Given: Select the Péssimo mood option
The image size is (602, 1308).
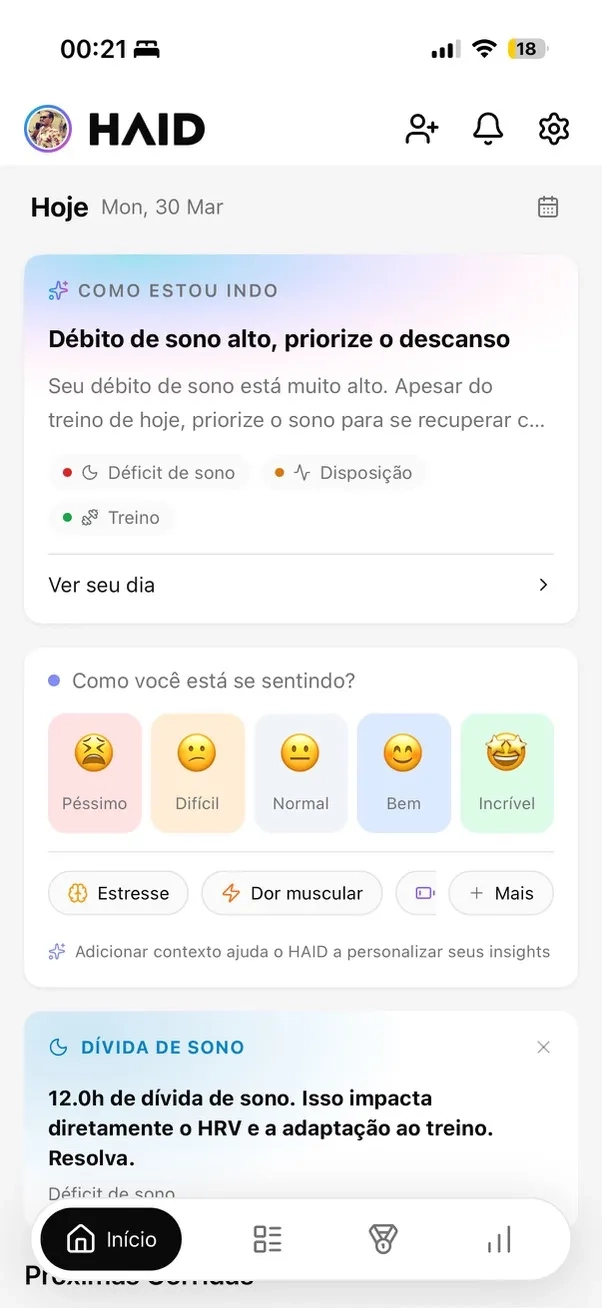Looking at the screenshot, I should coord(95,773).
